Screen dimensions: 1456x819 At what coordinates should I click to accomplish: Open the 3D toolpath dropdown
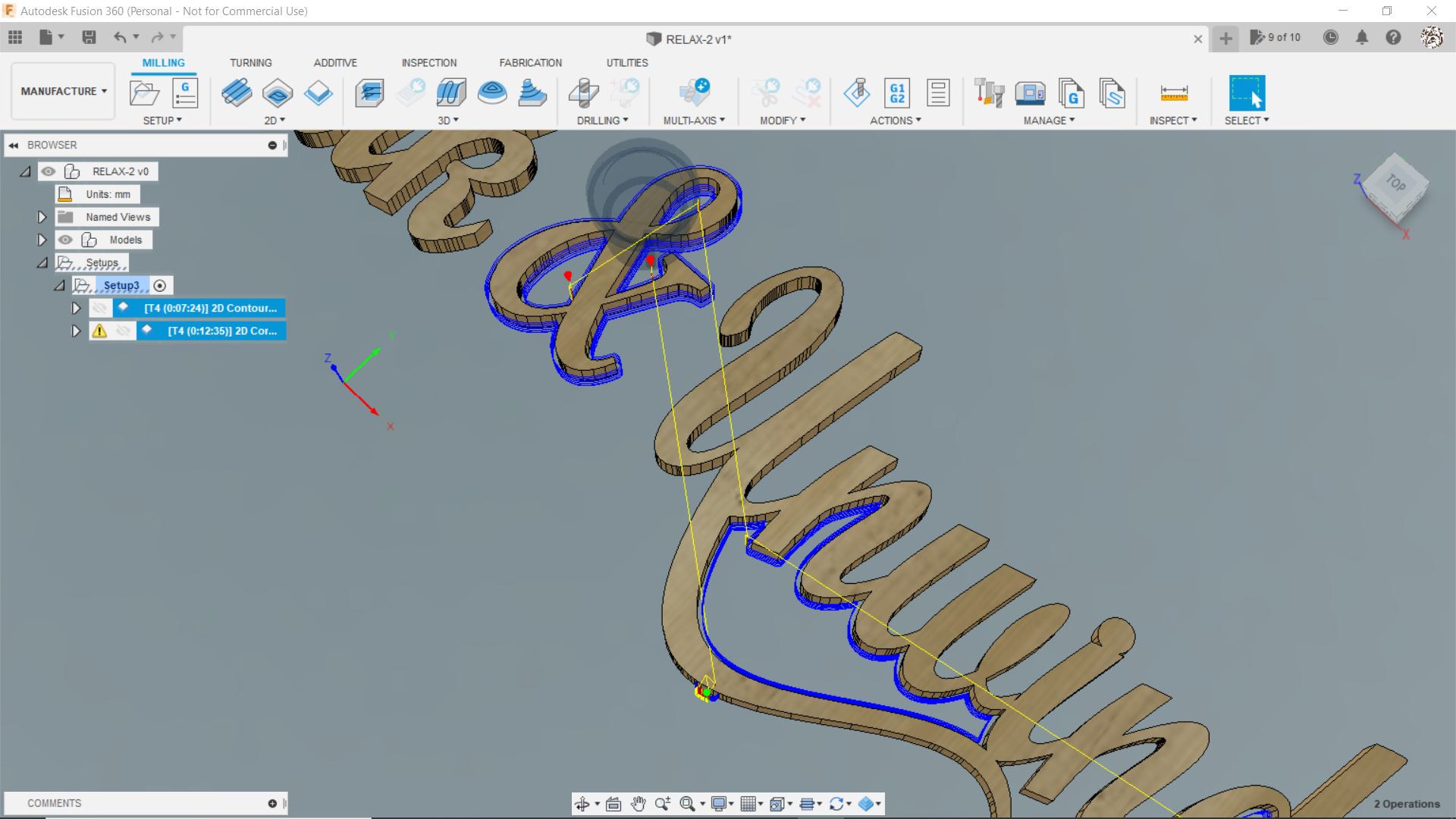[449, 120]
